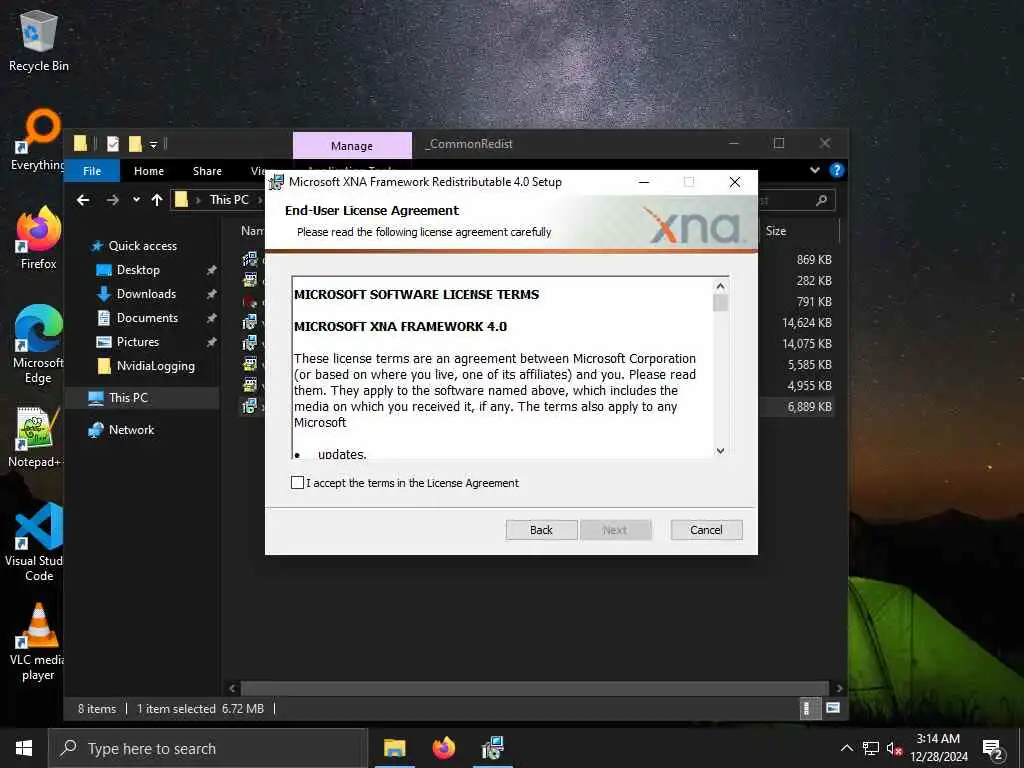Launch the Microsoft Edge desktop icon
Screen dimensions: 1024x768
click(39, 344)
